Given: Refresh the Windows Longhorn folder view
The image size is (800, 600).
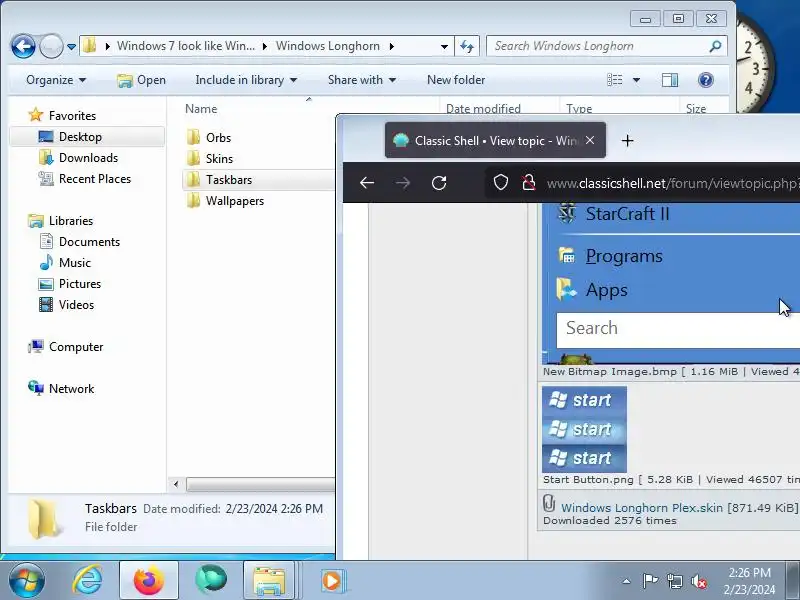Looking at the screenshot, I should [x=467, y=46].
